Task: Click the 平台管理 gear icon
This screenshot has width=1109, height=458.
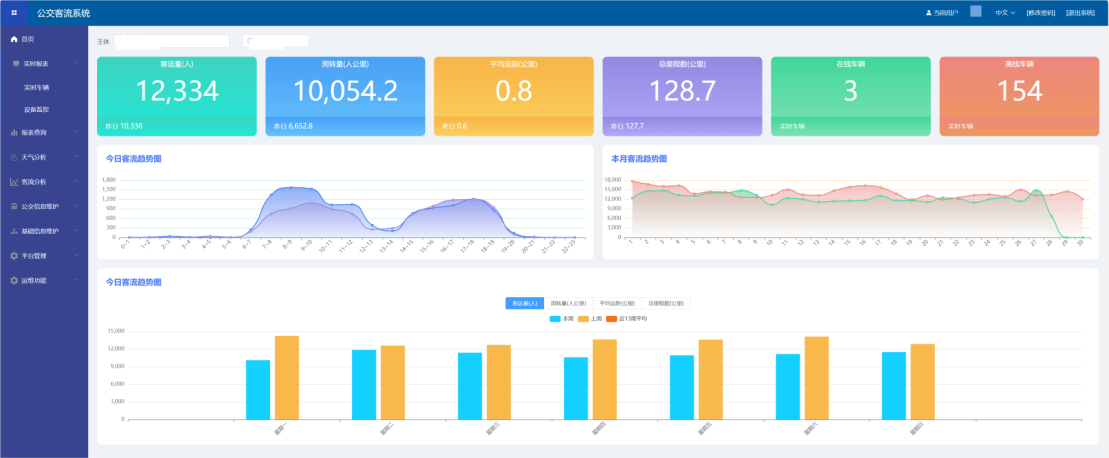Action: (14, 255)
